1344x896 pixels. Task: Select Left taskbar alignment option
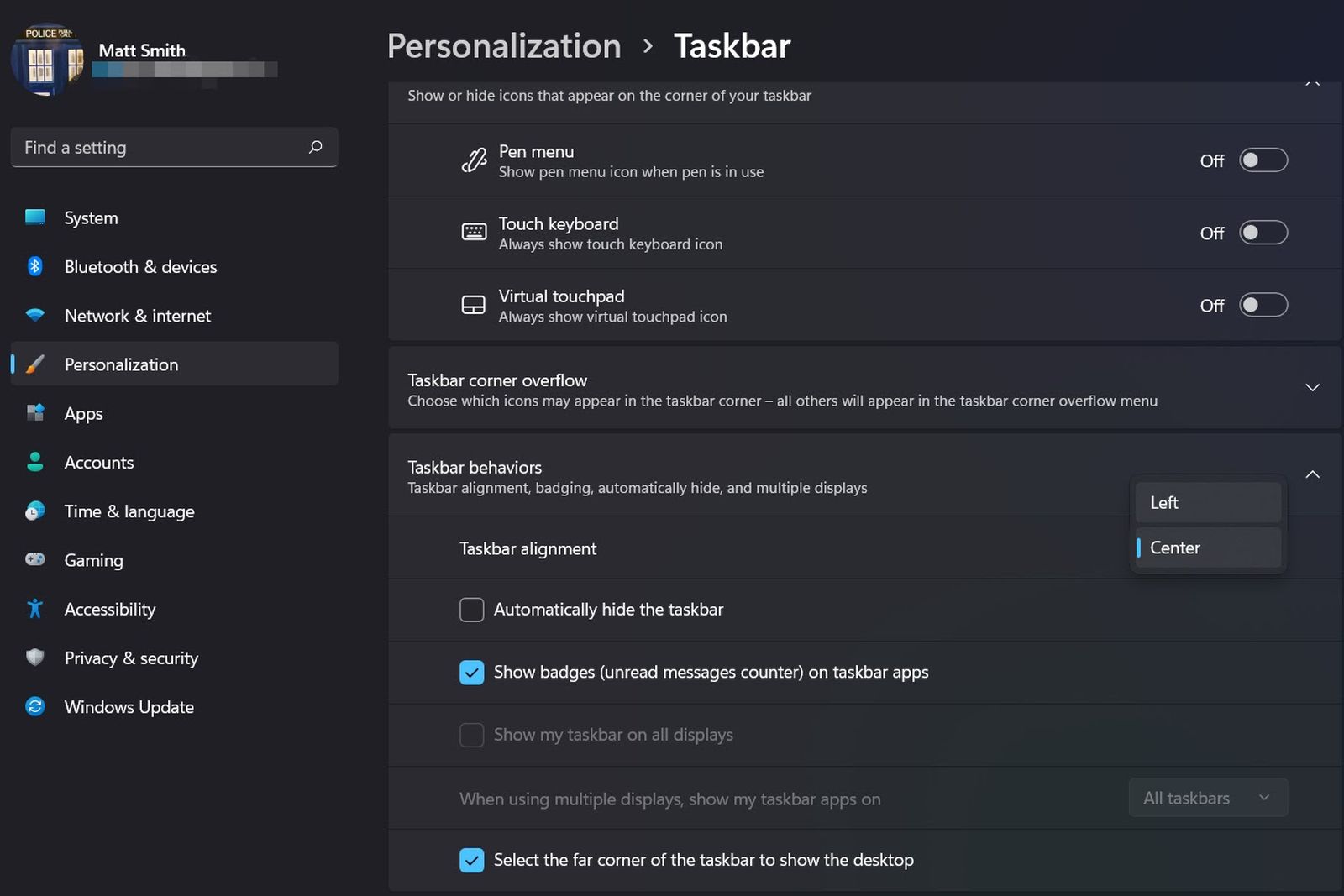click(x=1207, y=502)
